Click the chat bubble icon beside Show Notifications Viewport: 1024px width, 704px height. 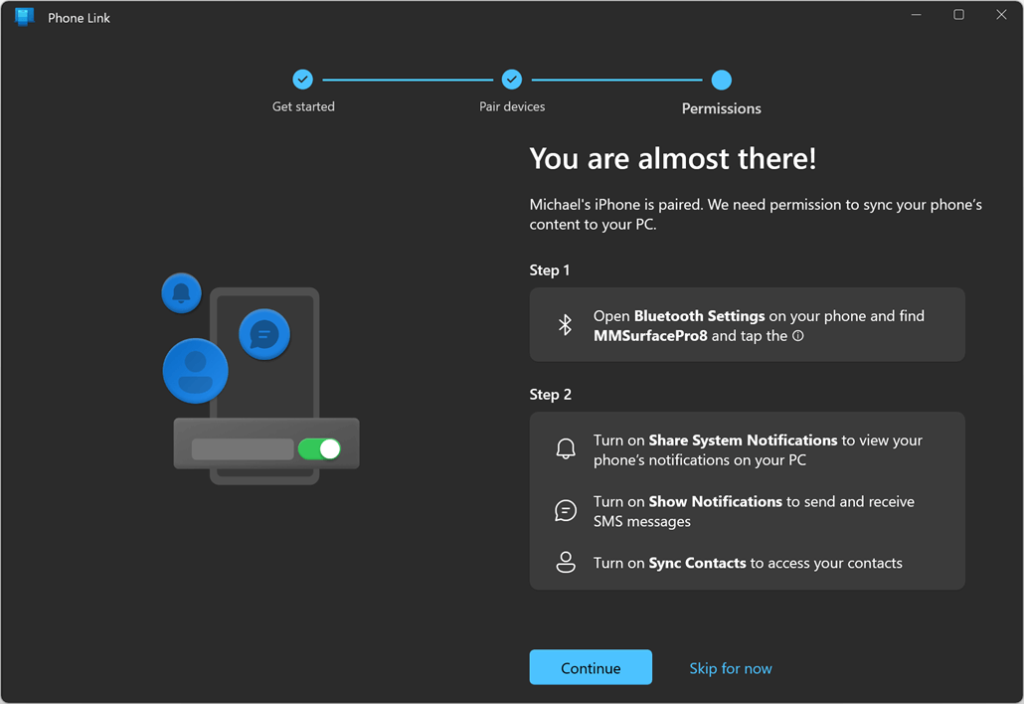point(565,511)
